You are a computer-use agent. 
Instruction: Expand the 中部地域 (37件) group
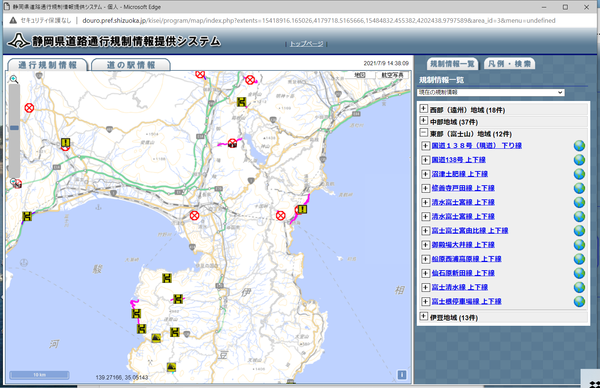point(423,121)
